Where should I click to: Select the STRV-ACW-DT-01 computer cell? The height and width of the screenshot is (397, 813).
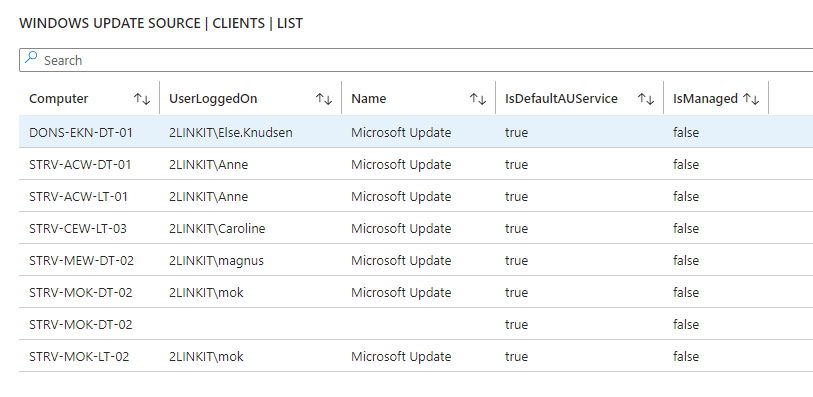pyautogui.click(x=80, y=165)
